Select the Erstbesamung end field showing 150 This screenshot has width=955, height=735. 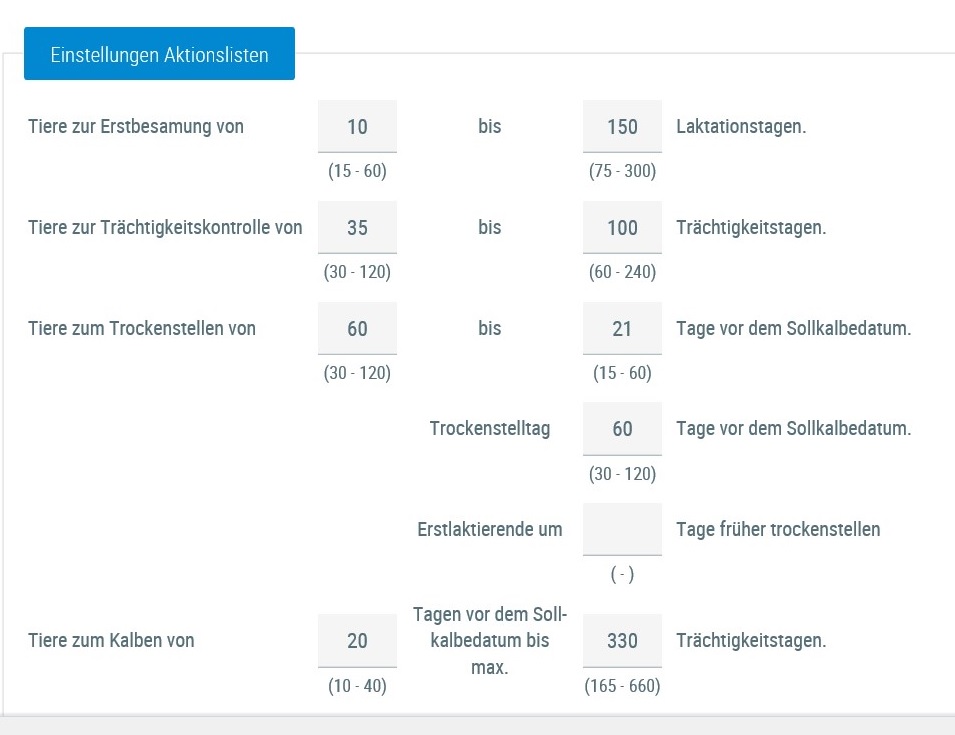pos(622,127)
